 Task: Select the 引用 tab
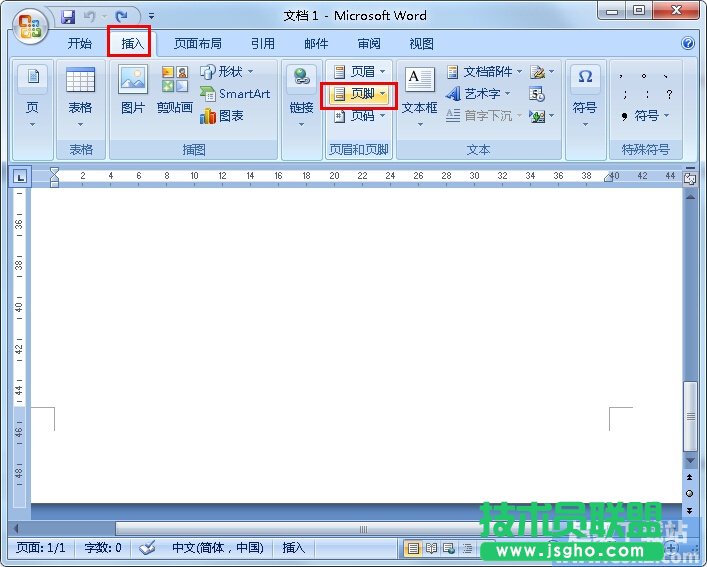[x=262, y=43]
